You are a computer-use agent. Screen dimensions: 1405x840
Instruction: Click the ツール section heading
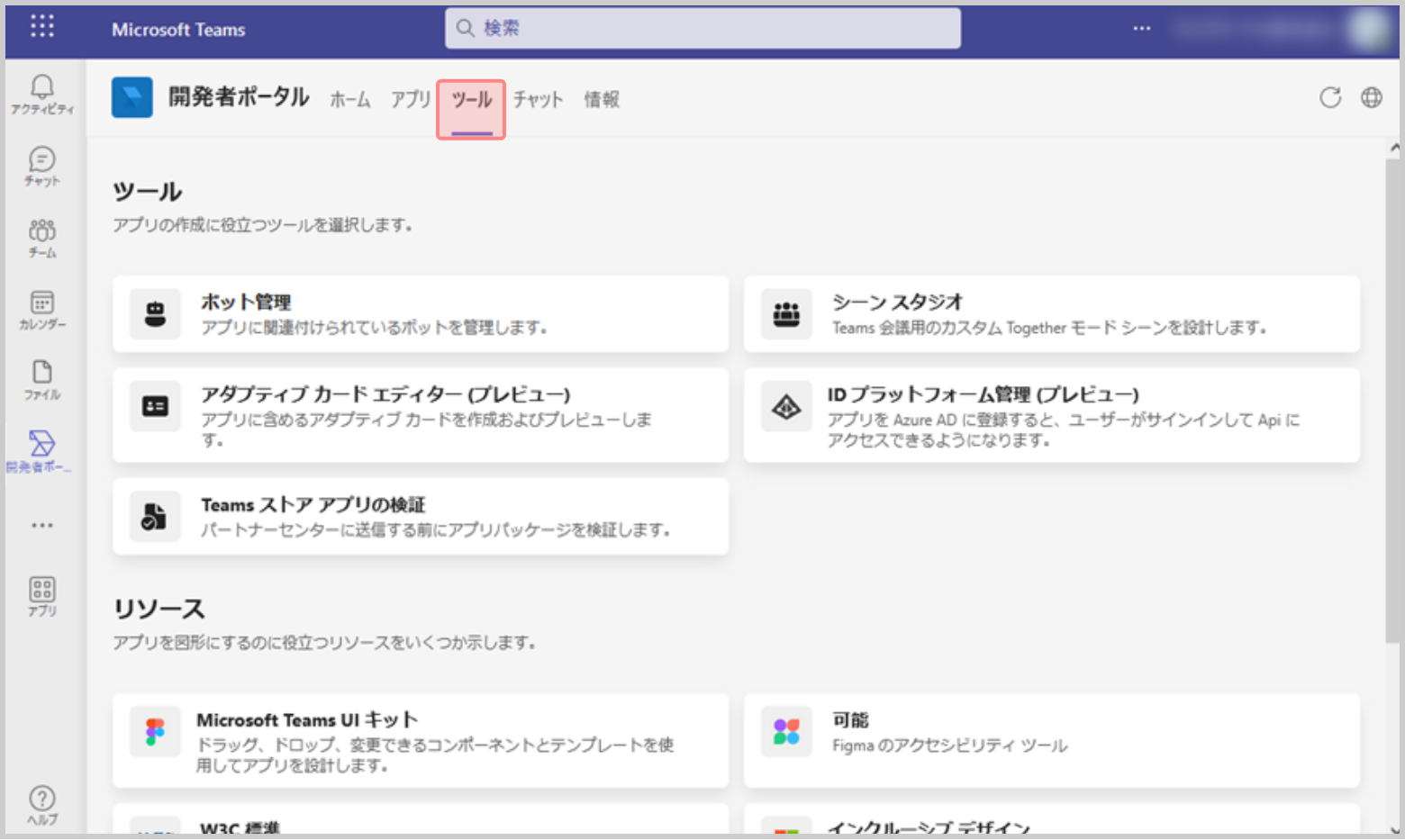(x=147, y=192)
